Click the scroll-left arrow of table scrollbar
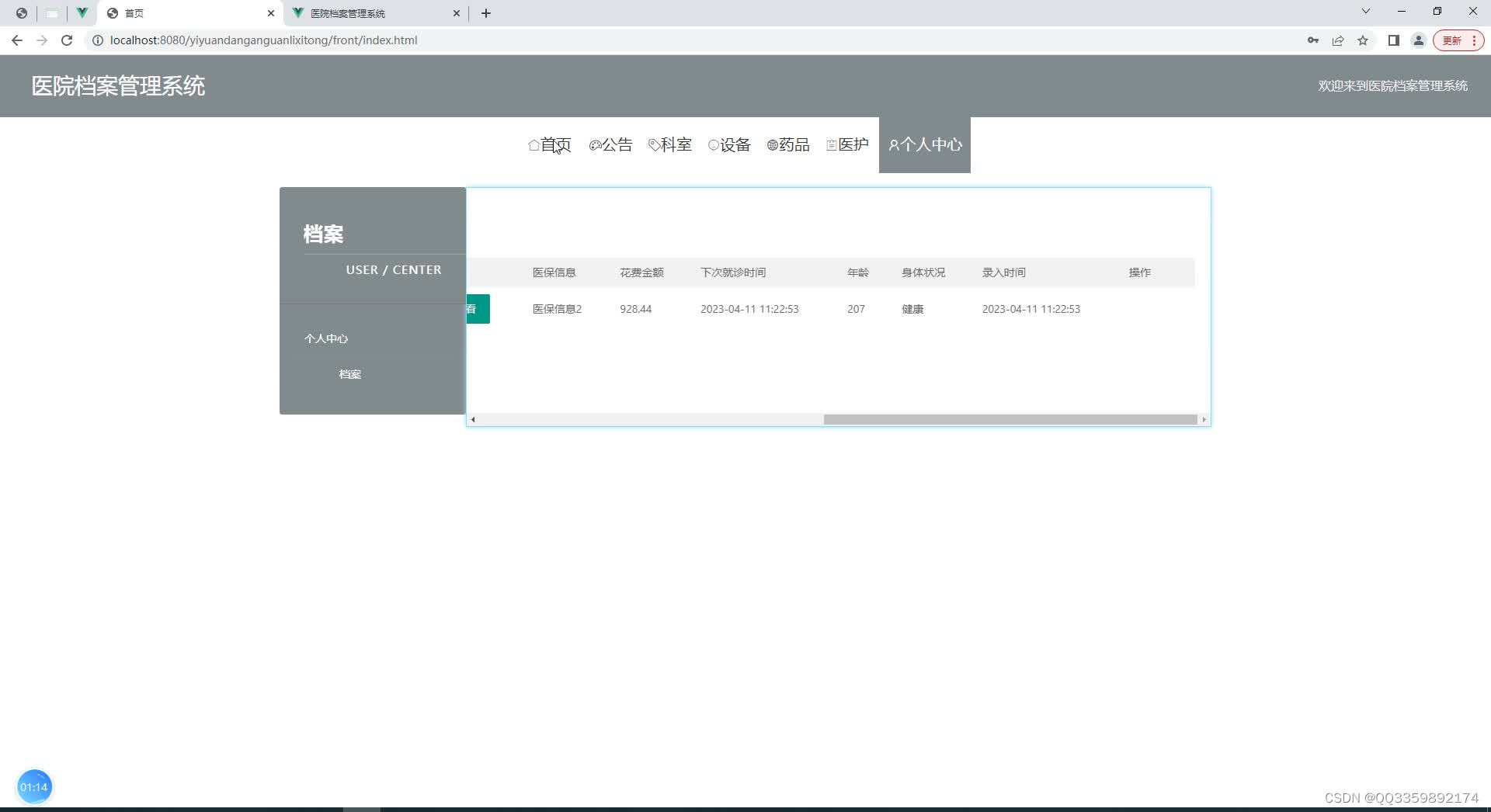The image size is (1491, 812). (x=473, y=419)
